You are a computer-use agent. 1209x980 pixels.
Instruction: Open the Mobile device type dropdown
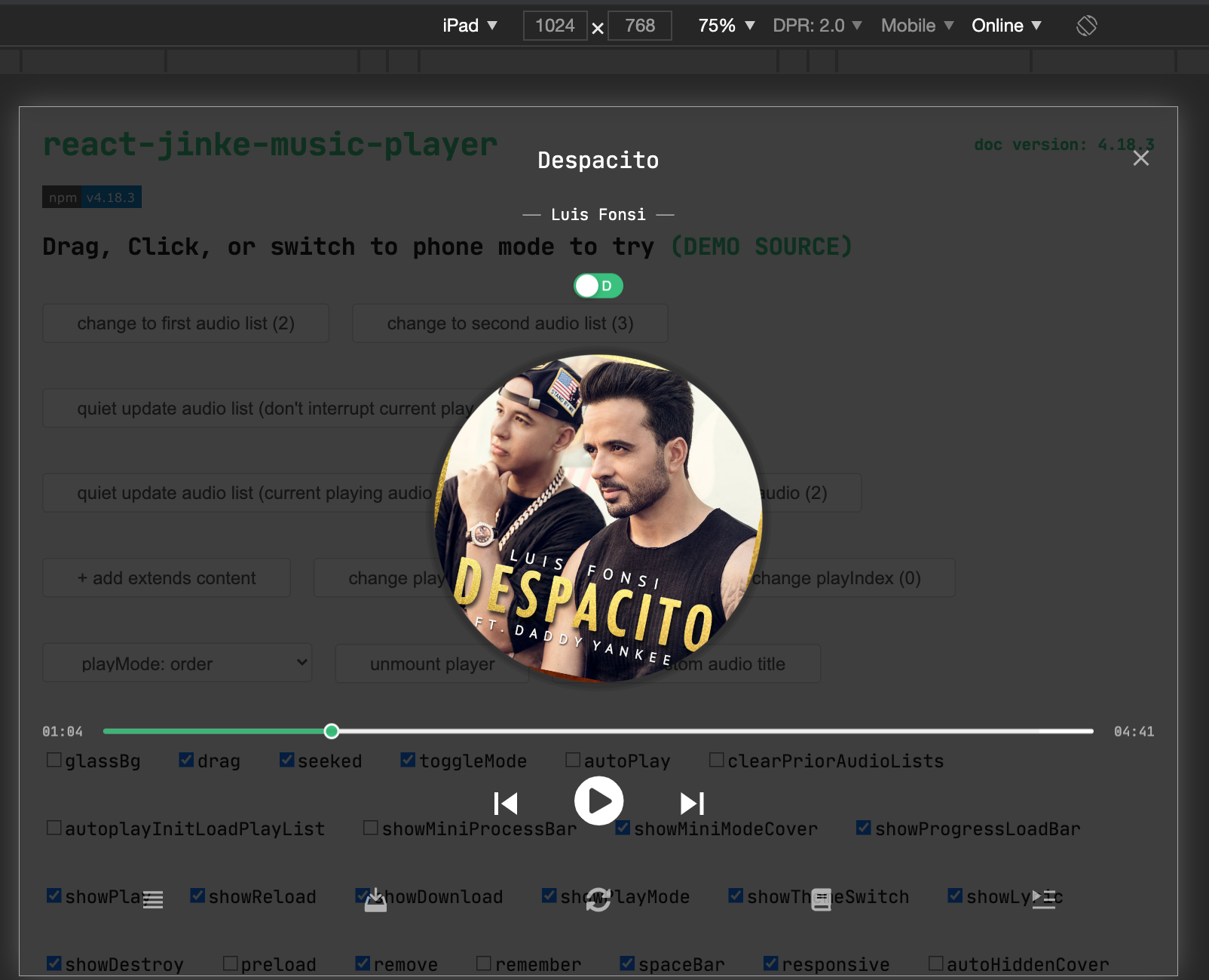(917, 26)
